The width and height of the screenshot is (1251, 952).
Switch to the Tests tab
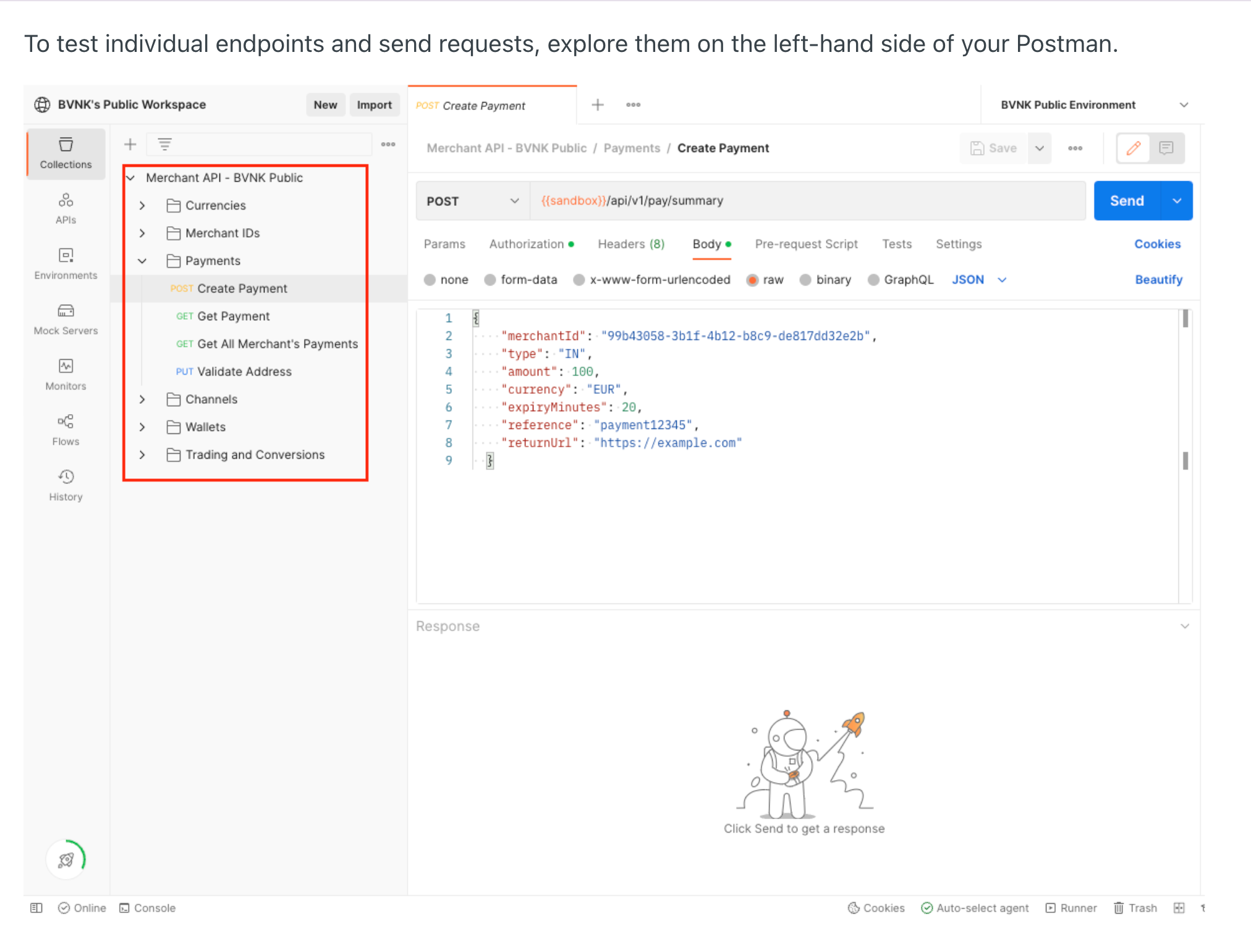click(x=897, y=244)
